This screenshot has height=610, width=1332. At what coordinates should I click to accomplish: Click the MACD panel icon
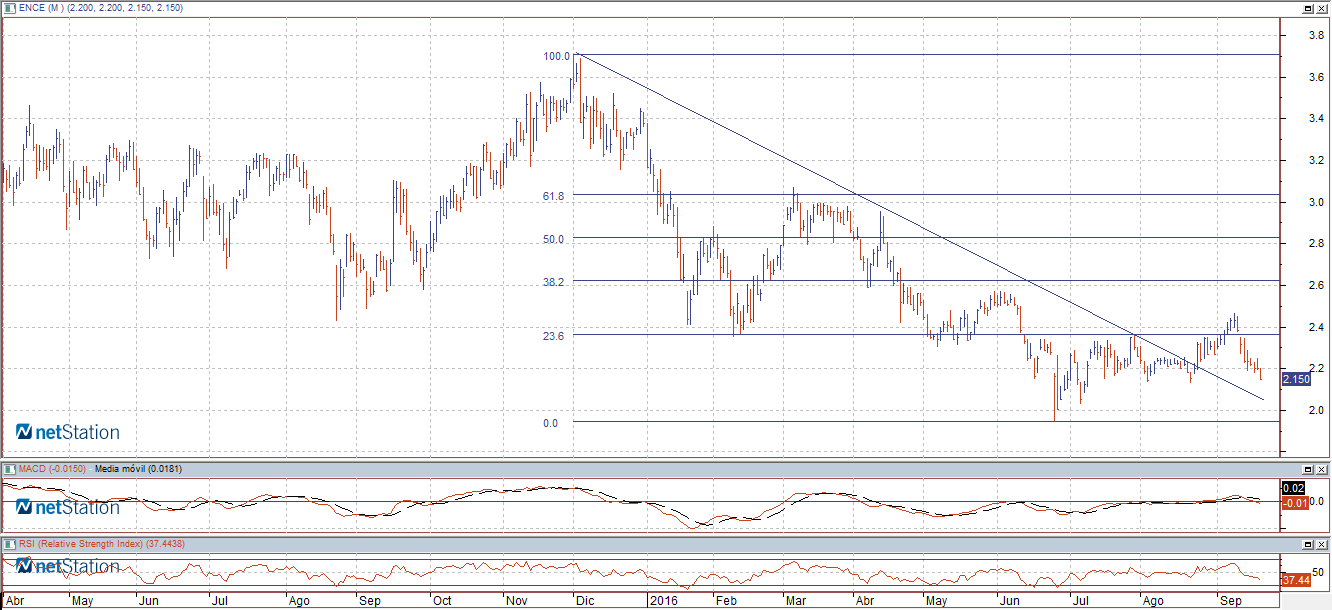pyautogui.click(x=9, y=468)
